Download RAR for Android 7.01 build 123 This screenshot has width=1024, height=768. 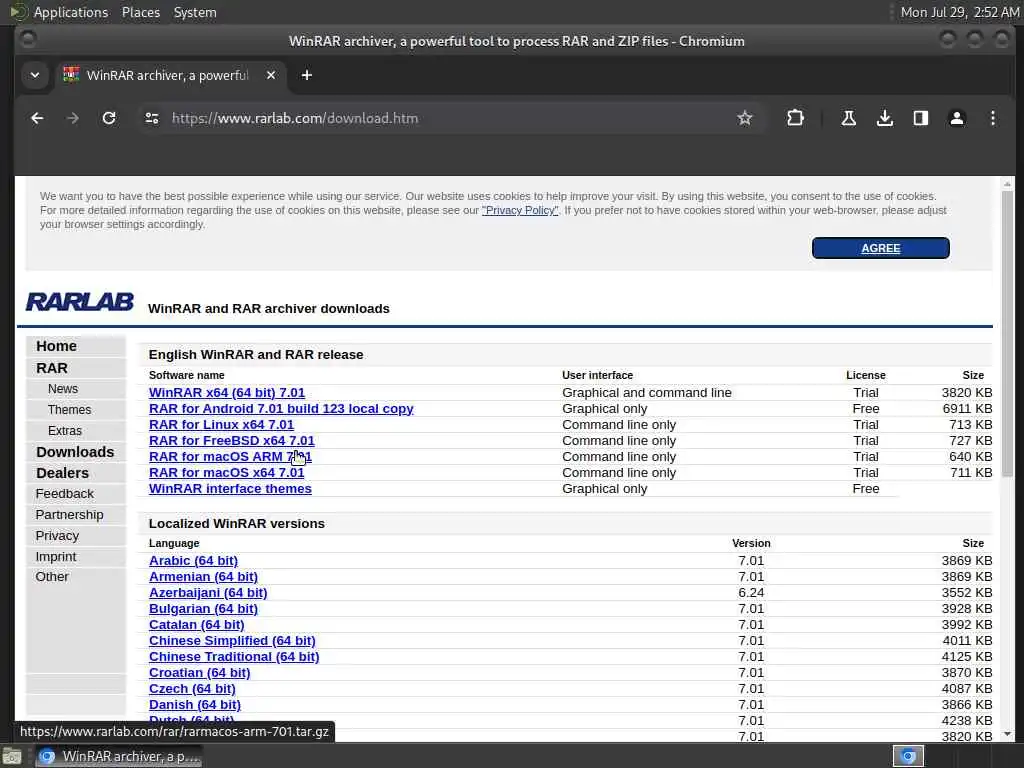tap(281, 409)
